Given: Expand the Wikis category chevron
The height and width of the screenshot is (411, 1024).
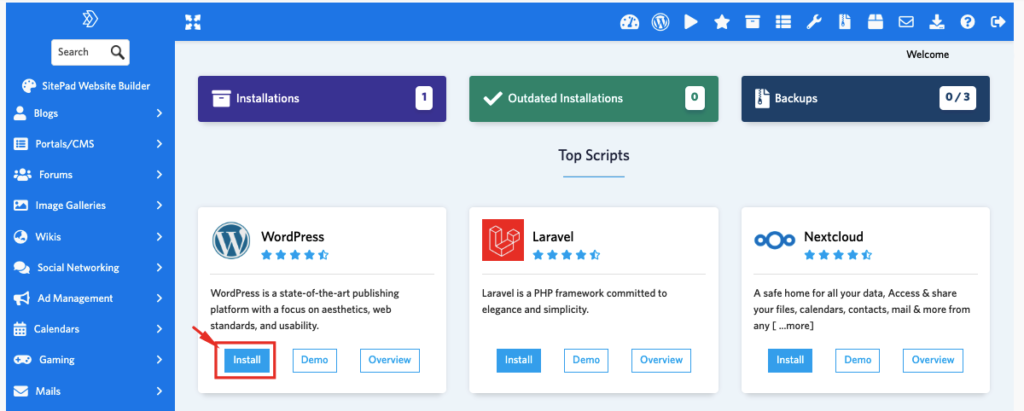Looking at the screenshot, I should [159, 237].
